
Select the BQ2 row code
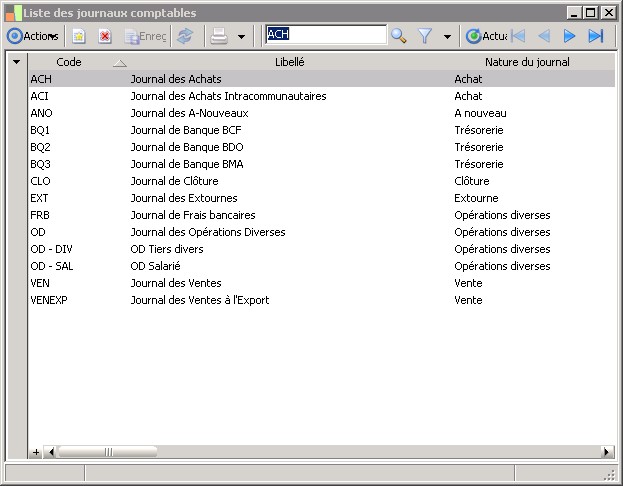point(40,147)
